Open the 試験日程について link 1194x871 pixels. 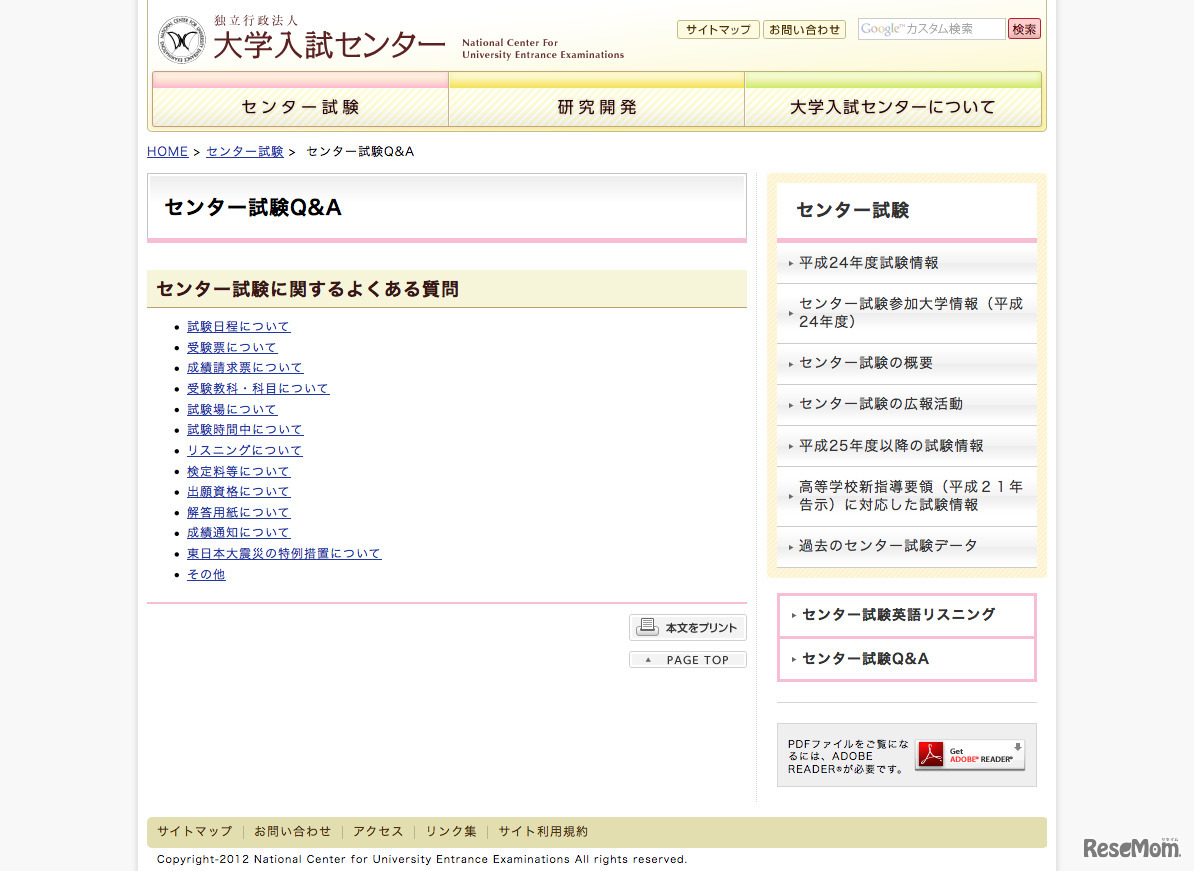pos(237,326)
